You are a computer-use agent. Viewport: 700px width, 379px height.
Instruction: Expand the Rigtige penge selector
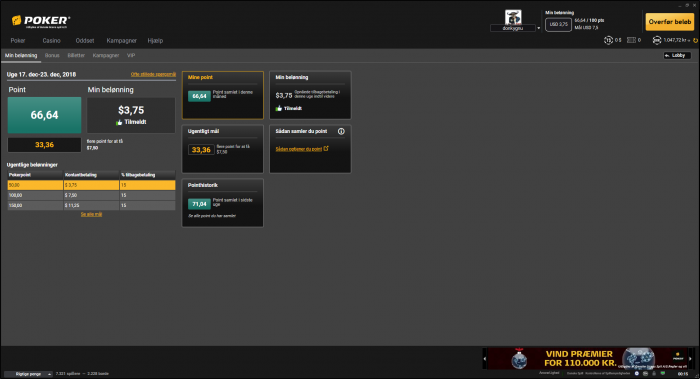pyautogui.click(x=28, y=374)
